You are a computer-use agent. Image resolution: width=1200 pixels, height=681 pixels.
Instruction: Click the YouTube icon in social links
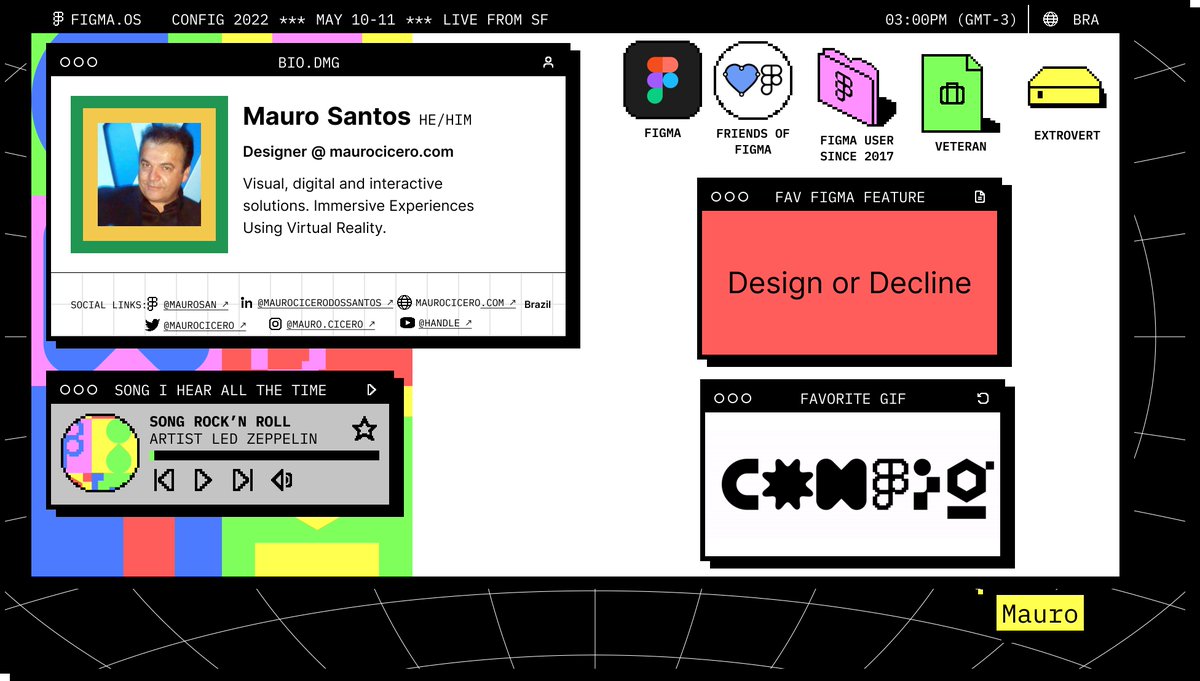pyautogui.click(x=407, y=323)
